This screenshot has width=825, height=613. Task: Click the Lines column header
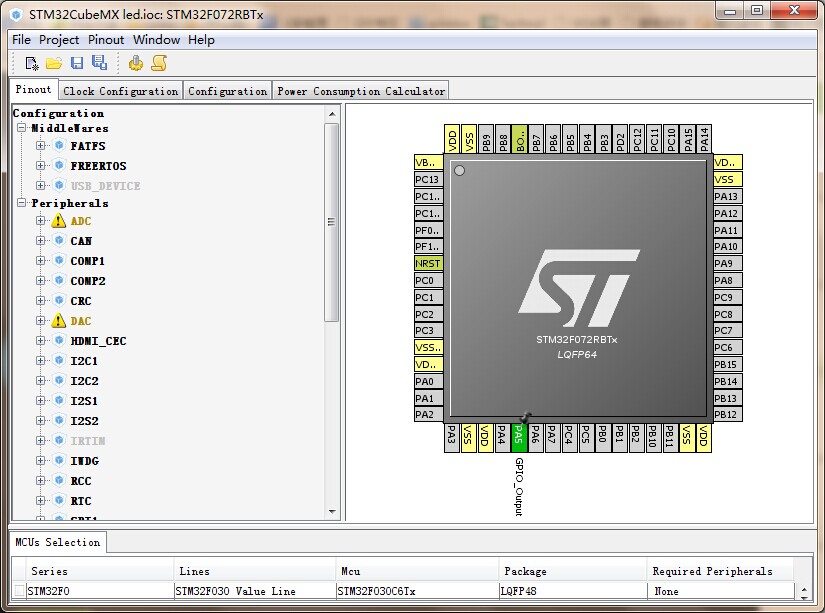pyautogui.click(x=255, y=571)
